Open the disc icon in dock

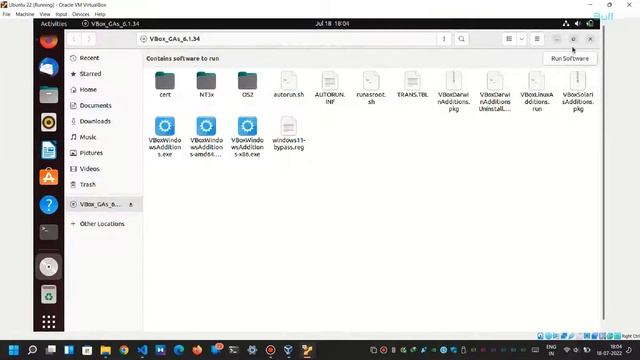49,267
